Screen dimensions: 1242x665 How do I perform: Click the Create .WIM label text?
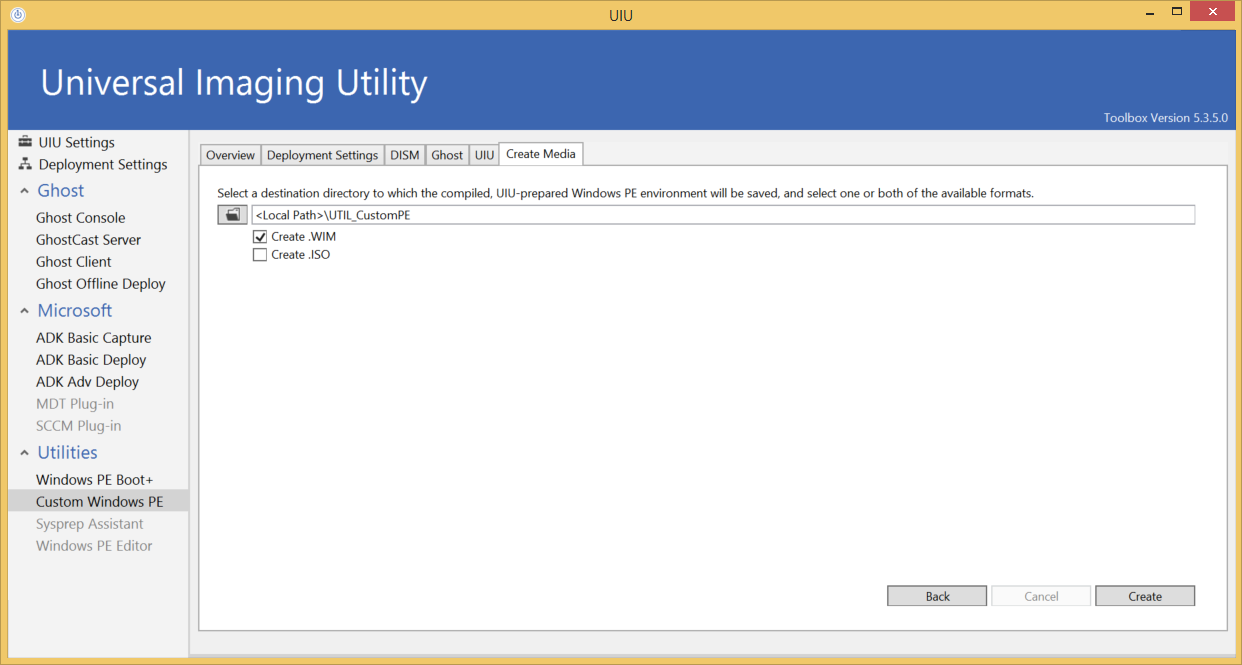click(x=304, y=237)
